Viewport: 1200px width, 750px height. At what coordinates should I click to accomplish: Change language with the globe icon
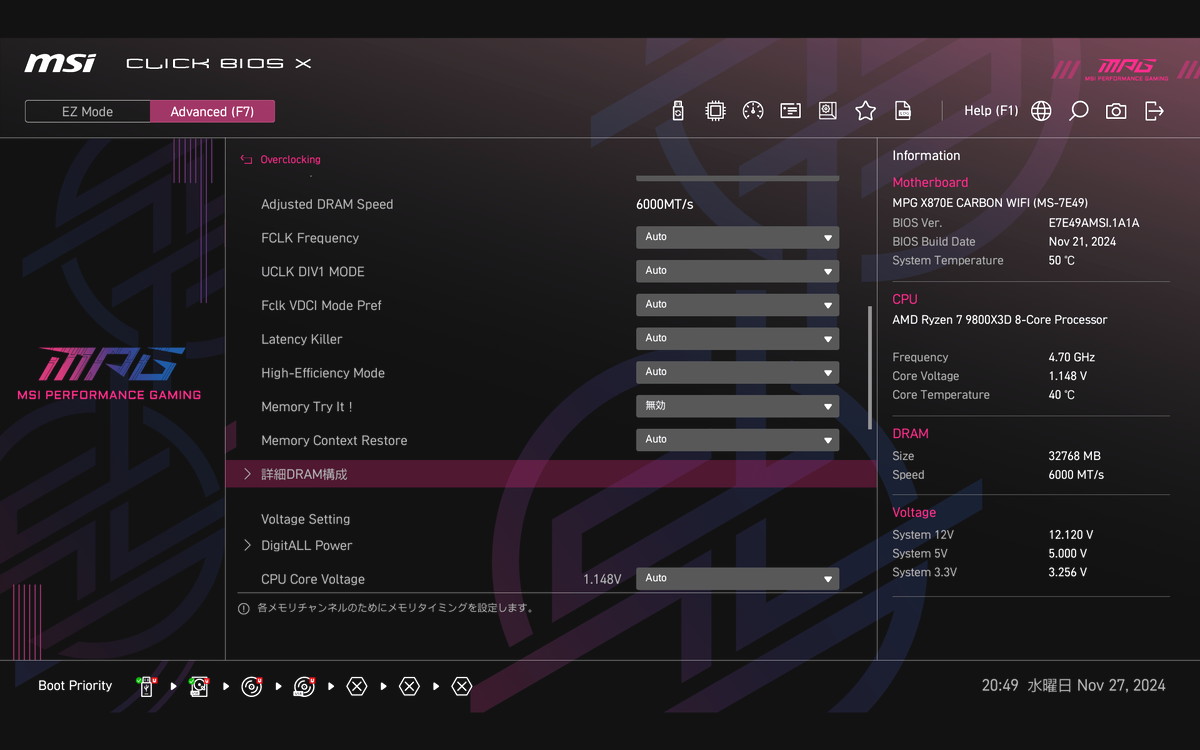pos(1041,111)
